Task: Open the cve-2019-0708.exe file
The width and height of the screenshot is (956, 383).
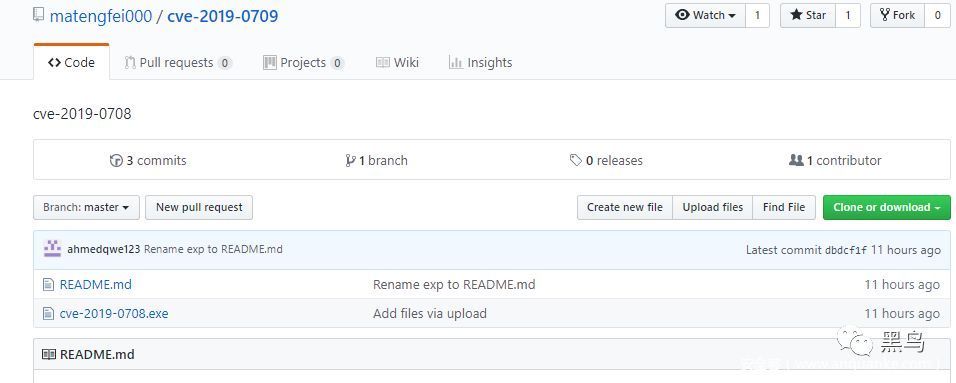Action: 114,313
